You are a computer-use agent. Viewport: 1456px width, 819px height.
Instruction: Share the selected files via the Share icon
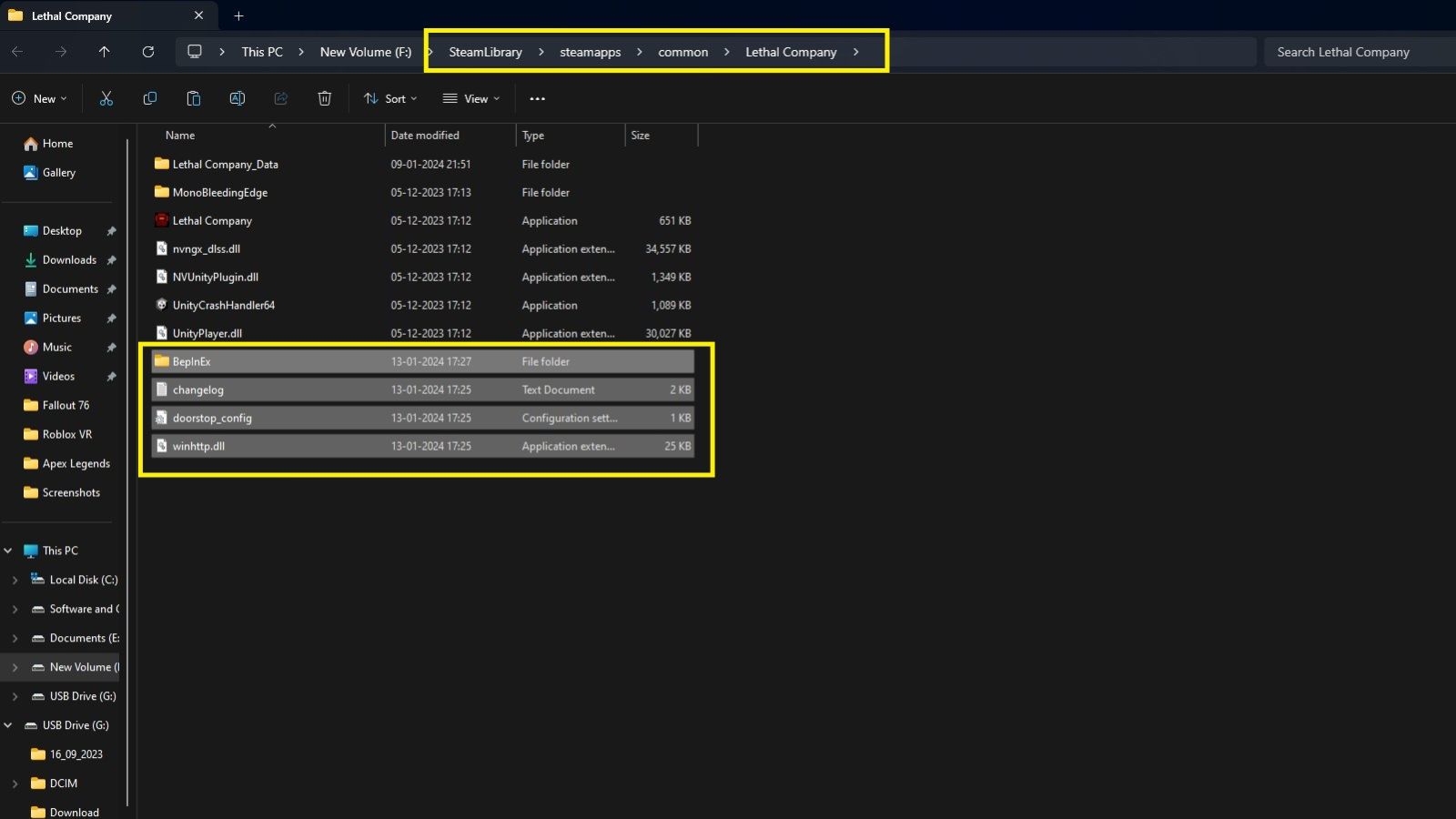(x=280, y=98)
